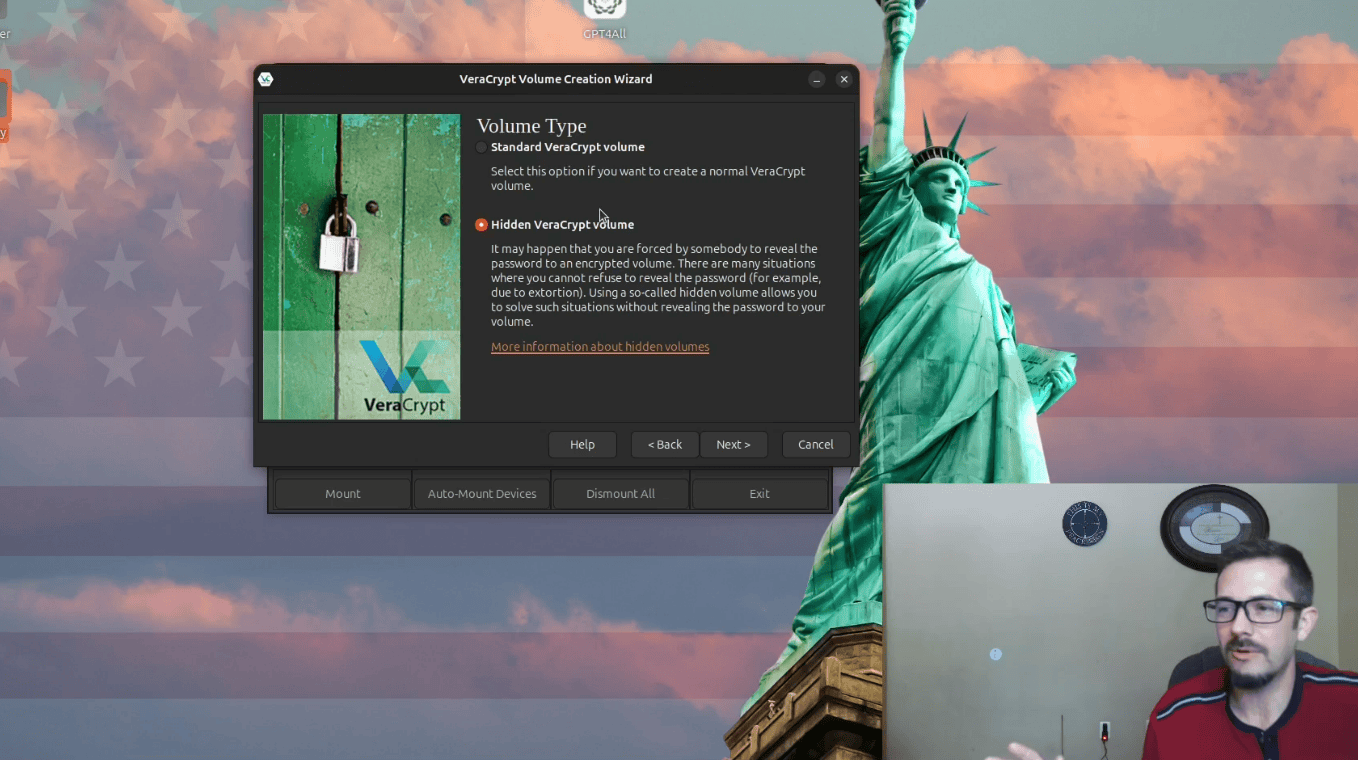Click Exit in VeraCrypt main window

(x=760, y=494)
